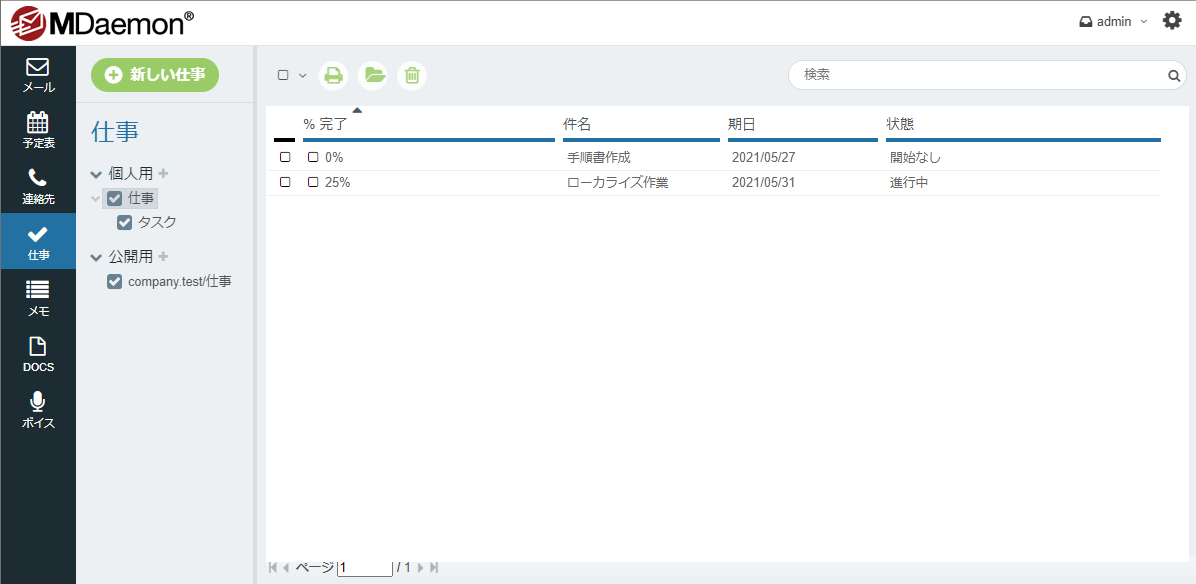Uncheck the タスク folder checkbox

tap(125, 223)
